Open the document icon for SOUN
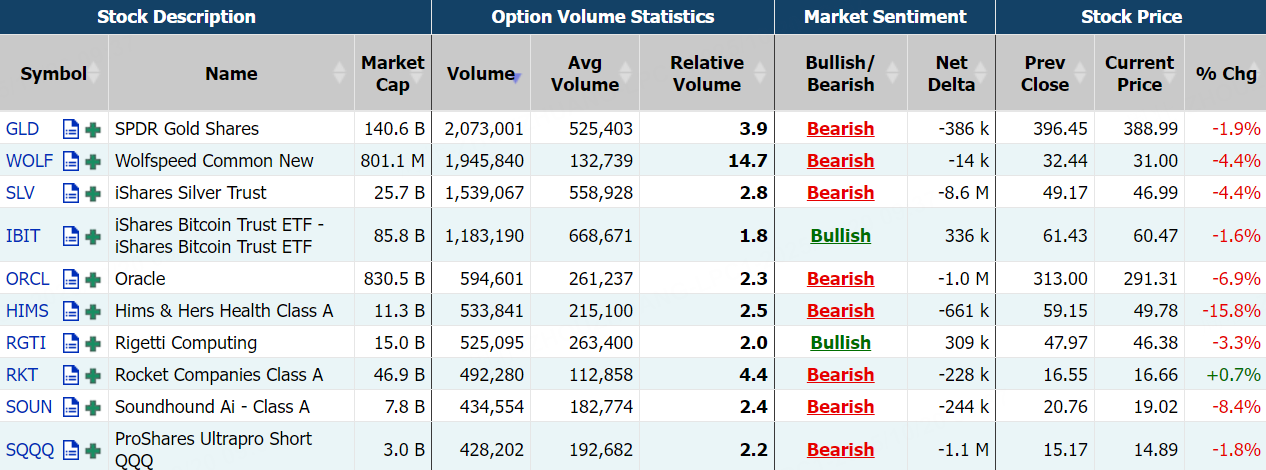The width and height of the screenshot is (1266, 470). point(70,407)
